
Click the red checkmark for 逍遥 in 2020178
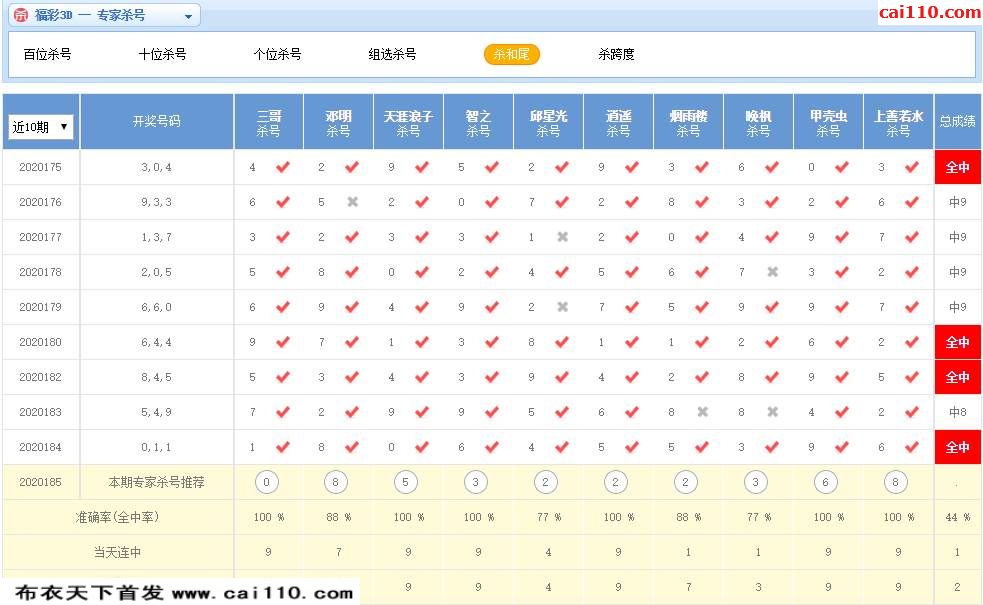tap(632, 272)
